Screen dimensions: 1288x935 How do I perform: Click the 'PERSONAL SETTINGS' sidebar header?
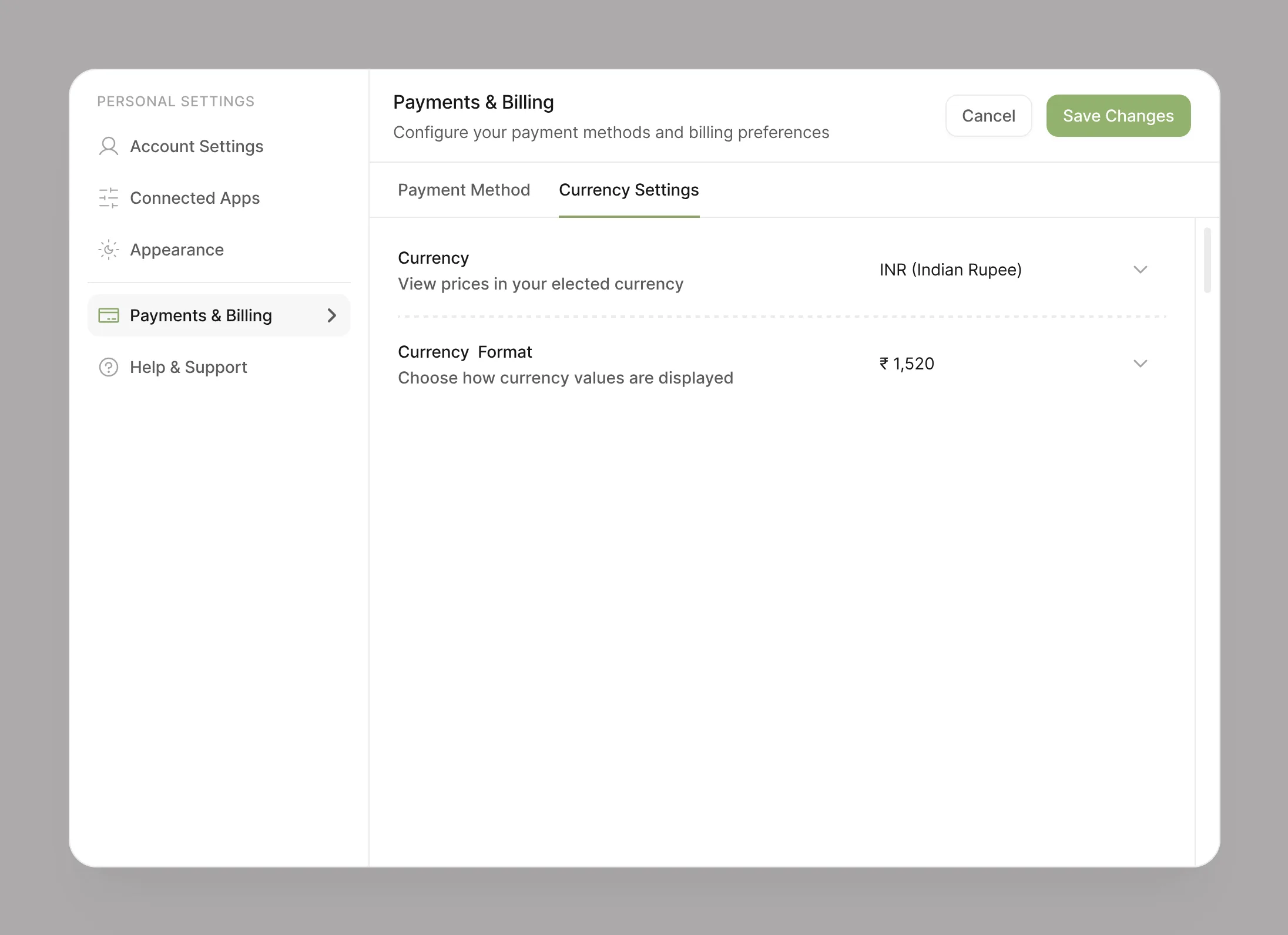[176, 101]
